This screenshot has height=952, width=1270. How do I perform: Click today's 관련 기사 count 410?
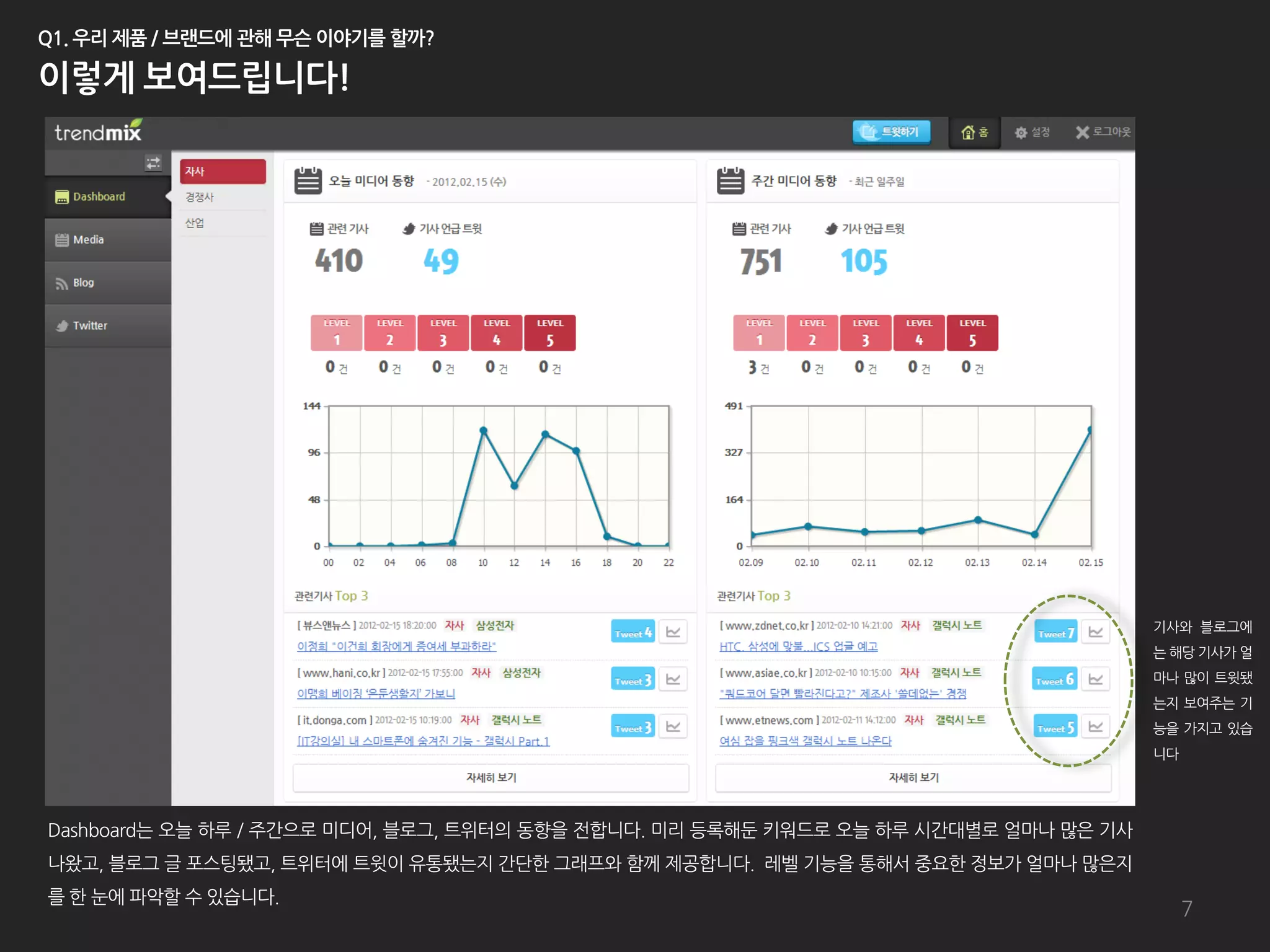339,260
